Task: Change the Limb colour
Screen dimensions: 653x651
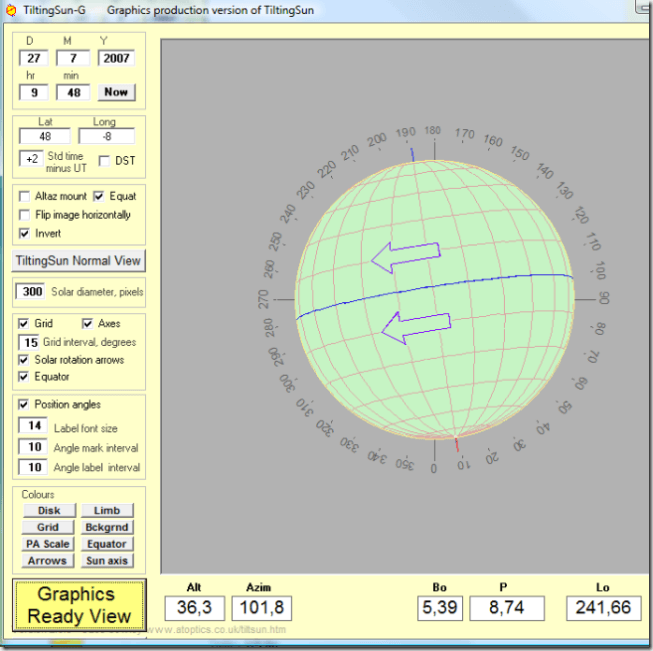Action: [x=107, y=510]
